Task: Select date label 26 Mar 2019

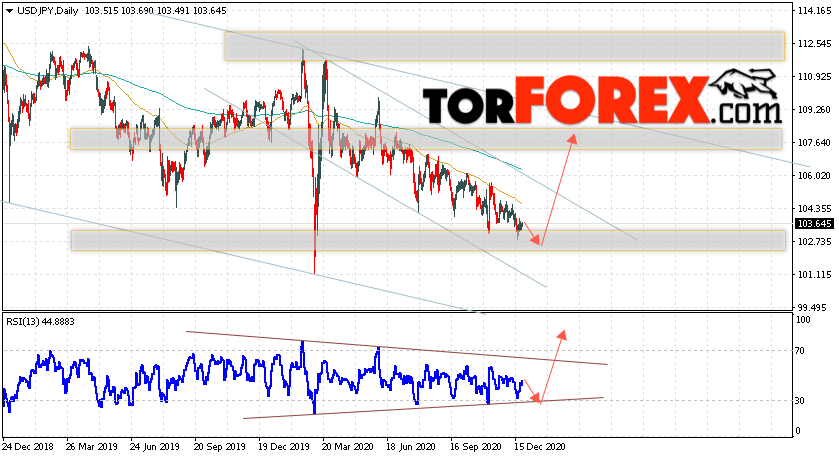Action: 91,446
